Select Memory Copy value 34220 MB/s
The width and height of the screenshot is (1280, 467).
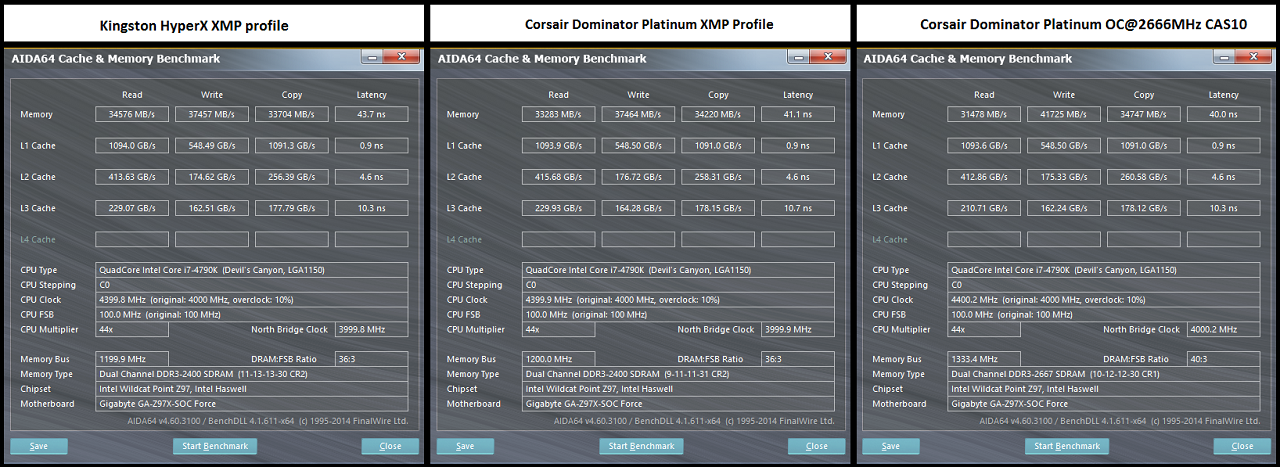(x=718, y=114)
